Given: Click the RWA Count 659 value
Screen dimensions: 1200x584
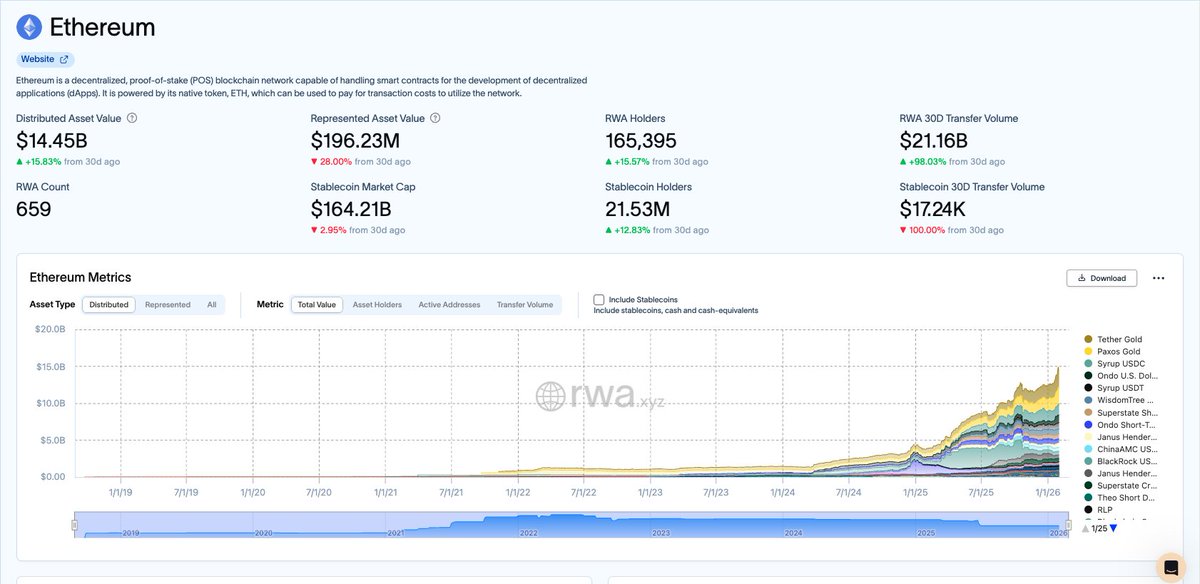Looking at the screenshot, I should tap(34, 209).
